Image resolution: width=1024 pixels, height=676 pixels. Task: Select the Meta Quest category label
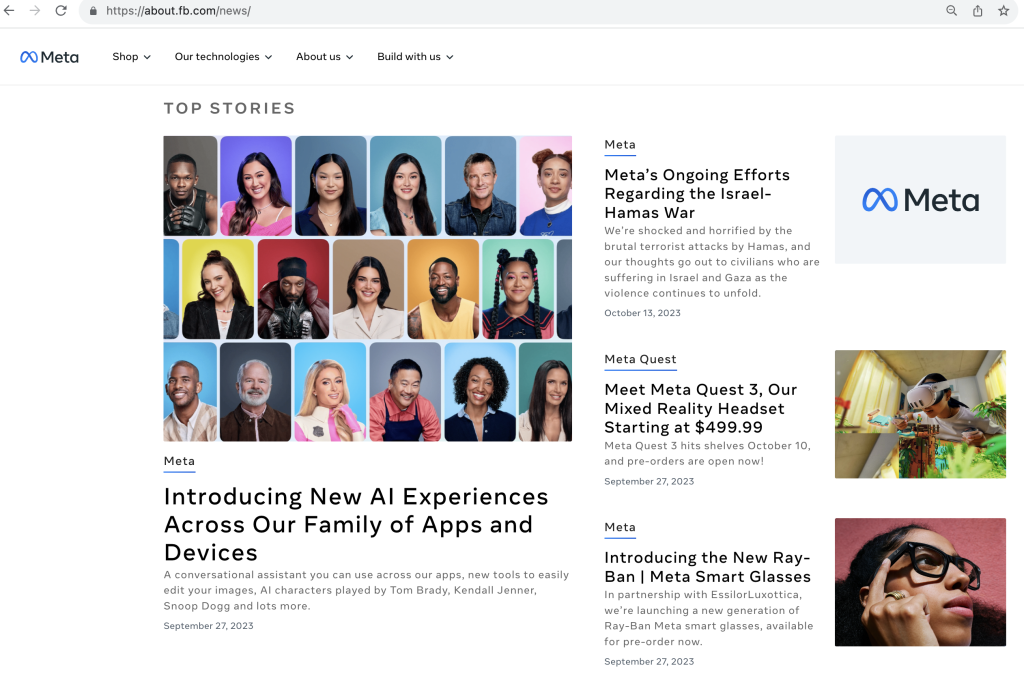tap(640, 359)
